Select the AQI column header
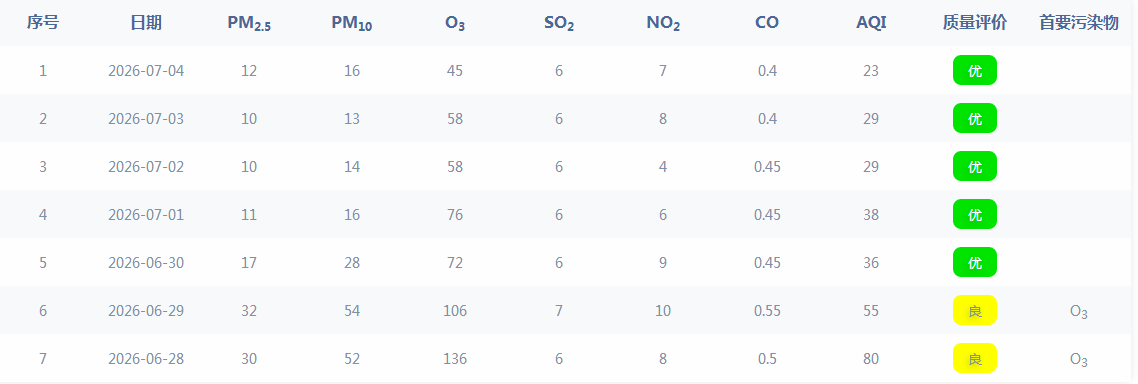 point(871,23)
